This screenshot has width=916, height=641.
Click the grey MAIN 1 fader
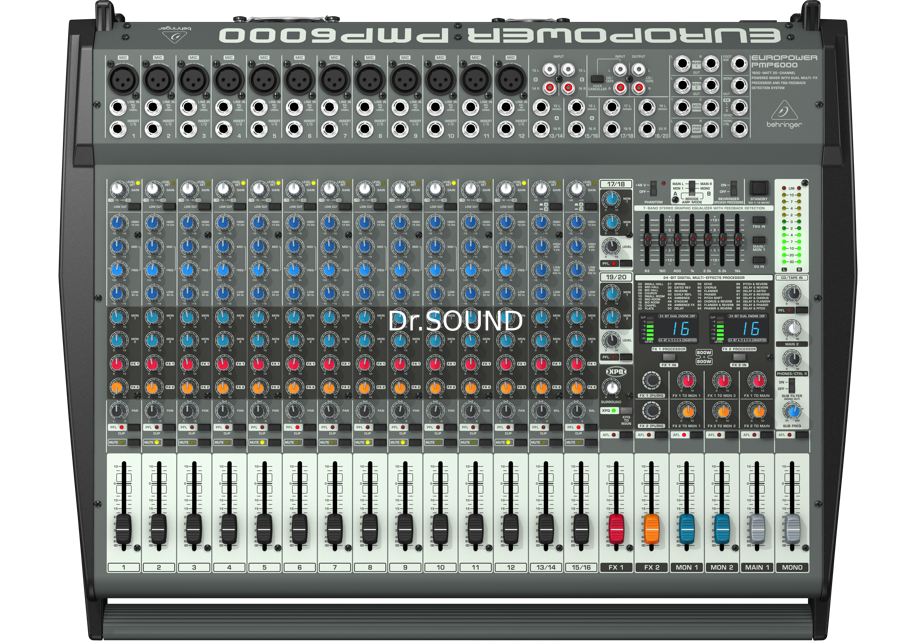click(x=757, y=529)
